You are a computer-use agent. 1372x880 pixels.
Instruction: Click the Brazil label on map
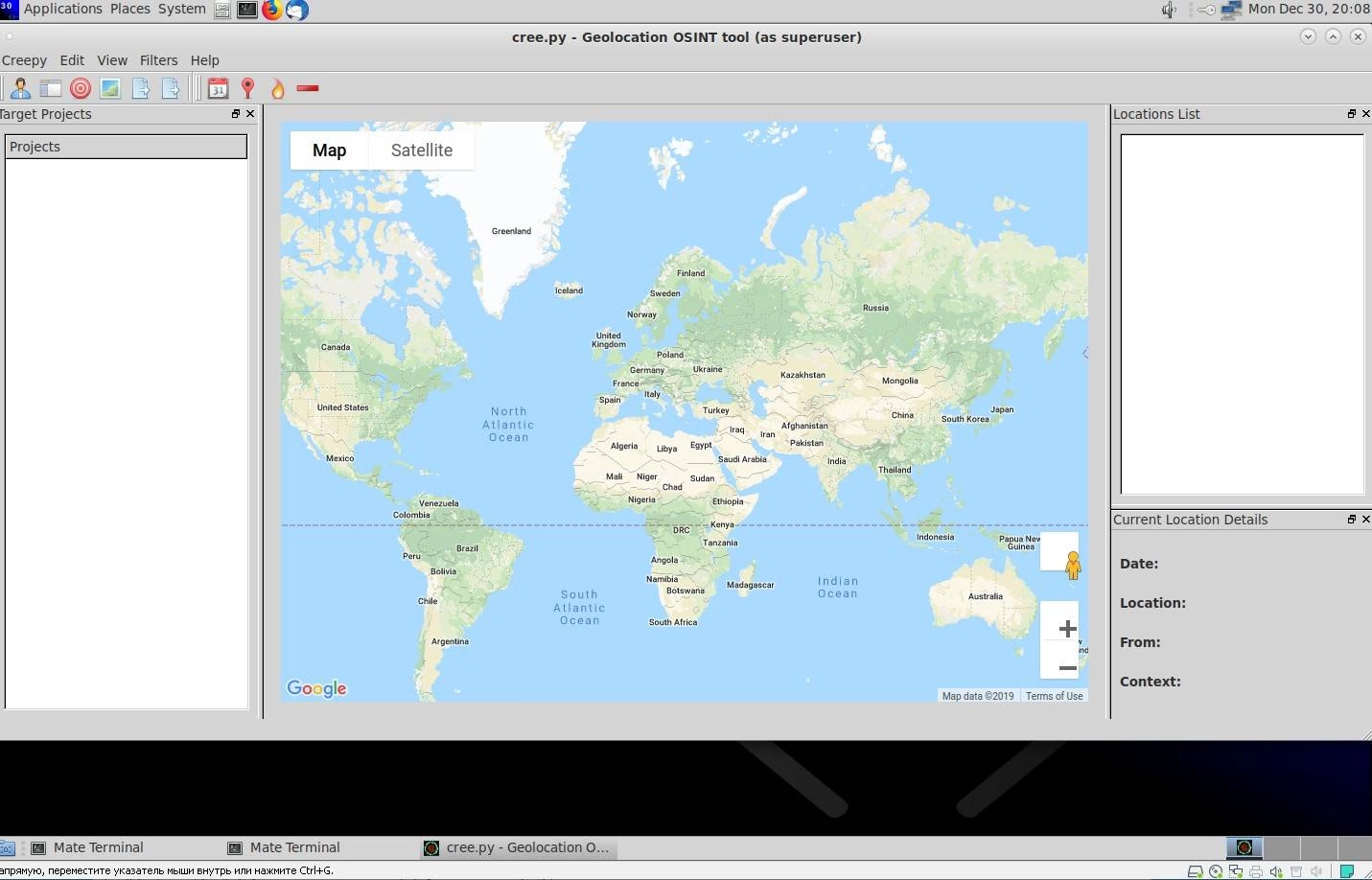pyautogui.click(x=467, y=548)
